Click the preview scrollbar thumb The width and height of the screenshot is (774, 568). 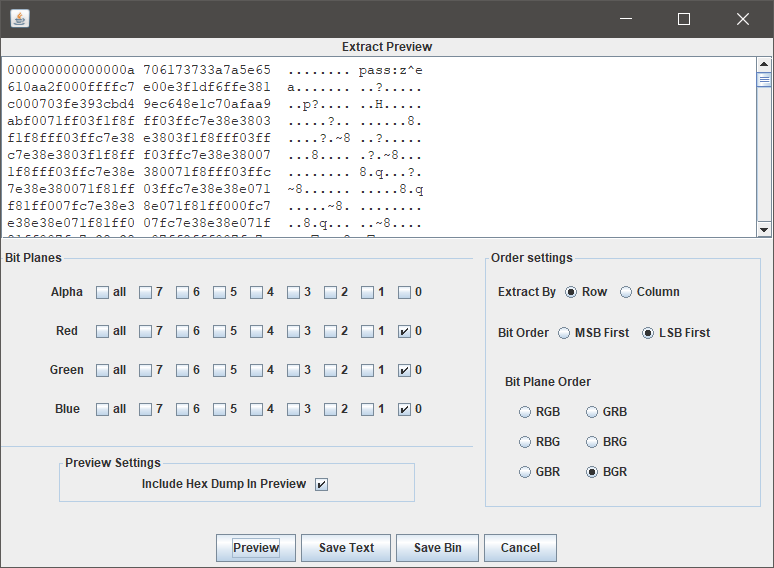click(764, 79)
